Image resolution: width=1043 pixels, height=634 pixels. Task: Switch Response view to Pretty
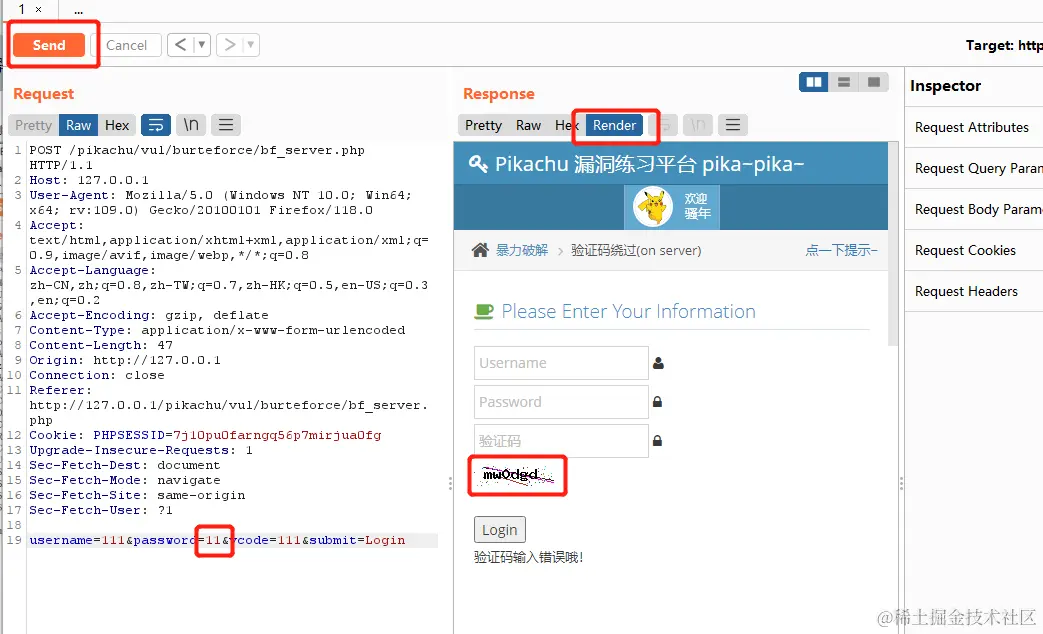(x=484, y=125)
